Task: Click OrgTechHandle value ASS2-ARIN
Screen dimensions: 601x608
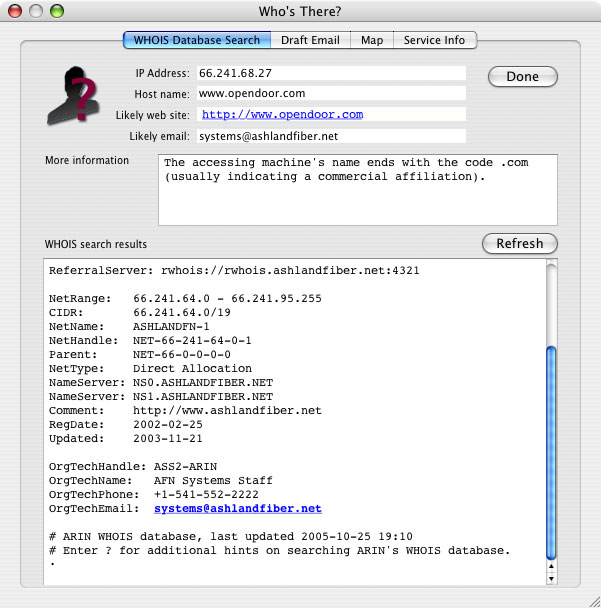Action: pyautogui.click(x=185, y=466)
